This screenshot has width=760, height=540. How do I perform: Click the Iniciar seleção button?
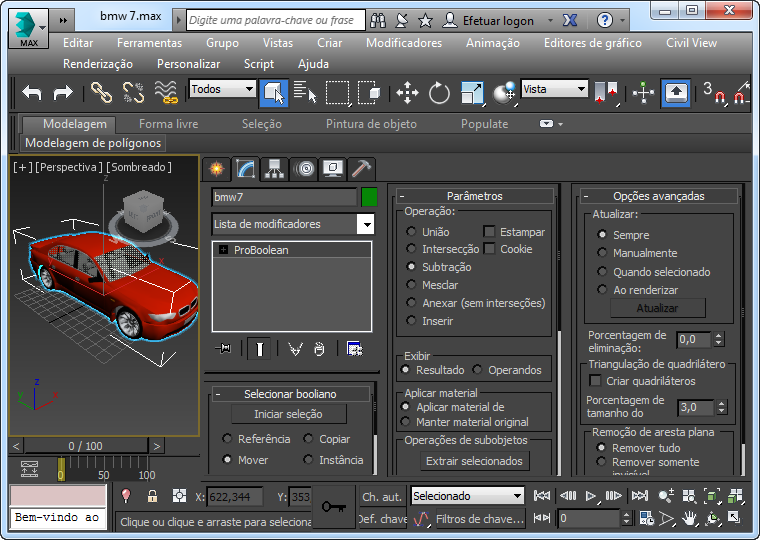click(x=288, y=414)
